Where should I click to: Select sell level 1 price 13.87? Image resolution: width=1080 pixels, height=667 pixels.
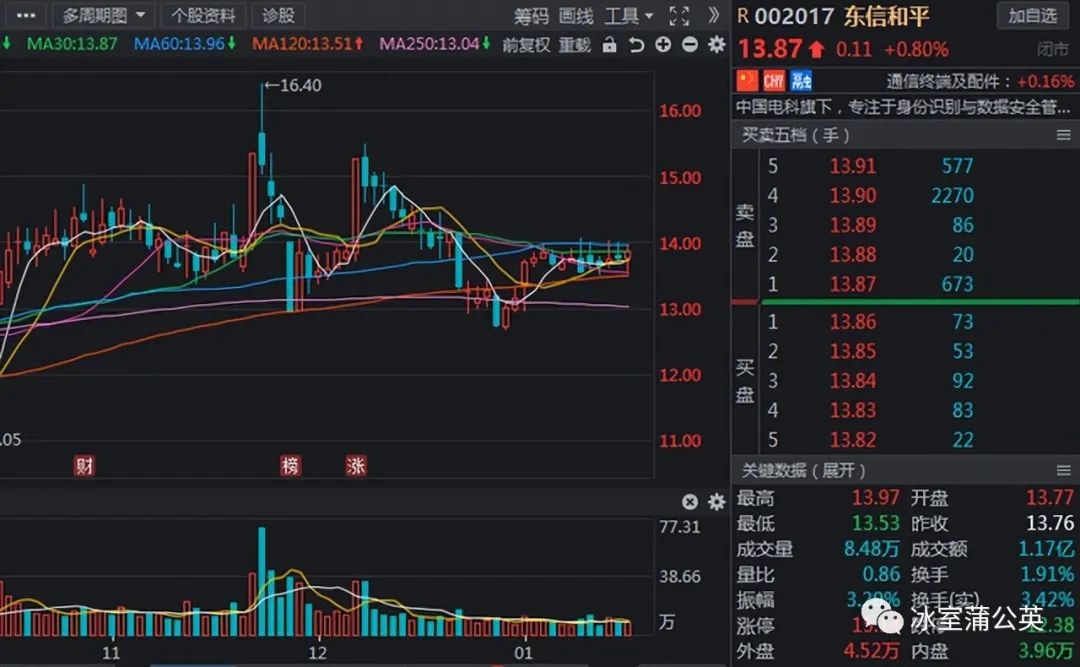click(x=853, y=284)
